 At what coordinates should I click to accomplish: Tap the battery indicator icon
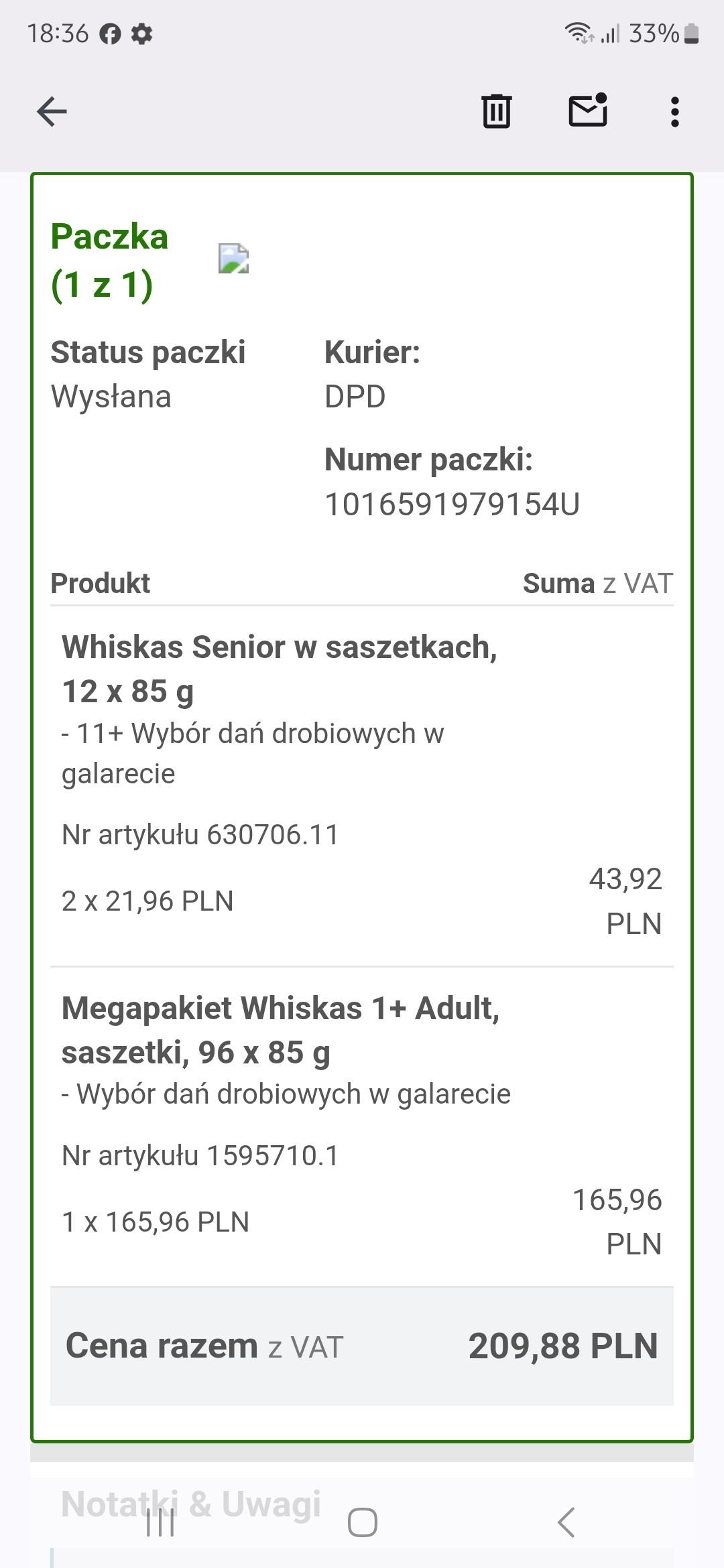[x=692, y=34]
